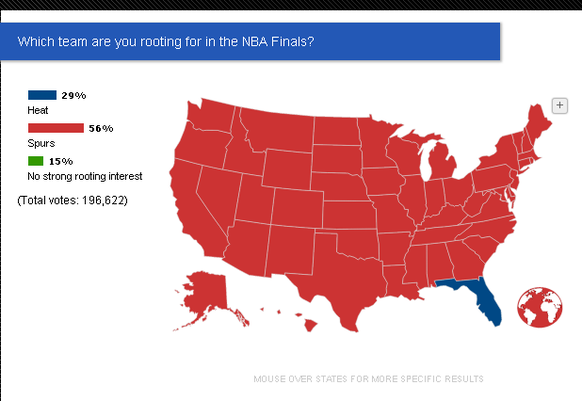The image size is (582, 401).
Task: Click the plus zoom button on map
Action: (560, 105)
